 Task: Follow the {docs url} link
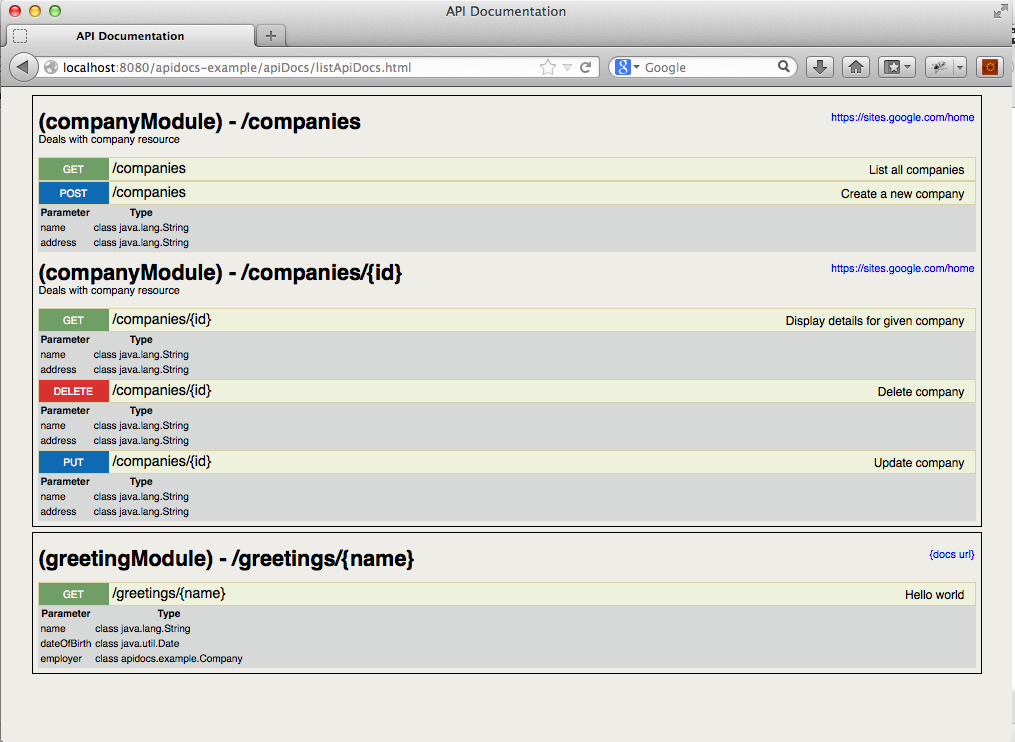952,554
